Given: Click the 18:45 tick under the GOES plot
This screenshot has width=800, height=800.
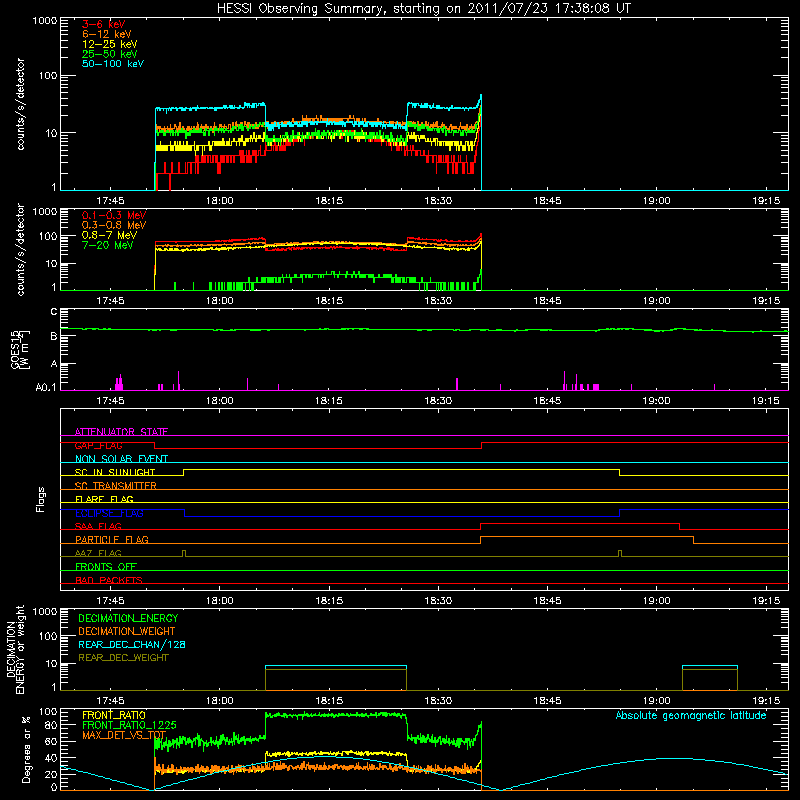Looking at the screenshot, I should click(x=547, y=401).
